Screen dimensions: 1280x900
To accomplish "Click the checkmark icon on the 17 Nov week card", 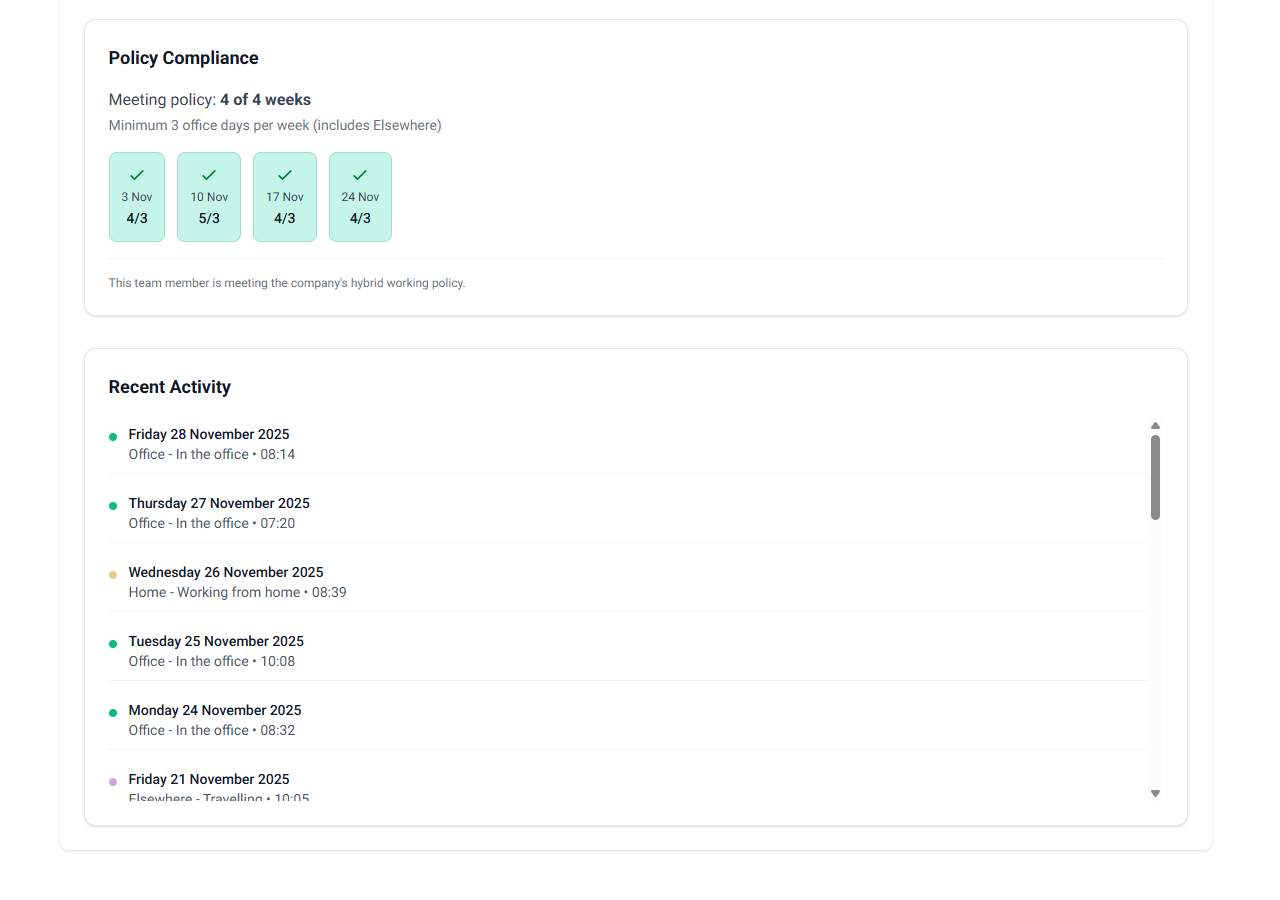I will pyautogui.click(x=285, y=174).
